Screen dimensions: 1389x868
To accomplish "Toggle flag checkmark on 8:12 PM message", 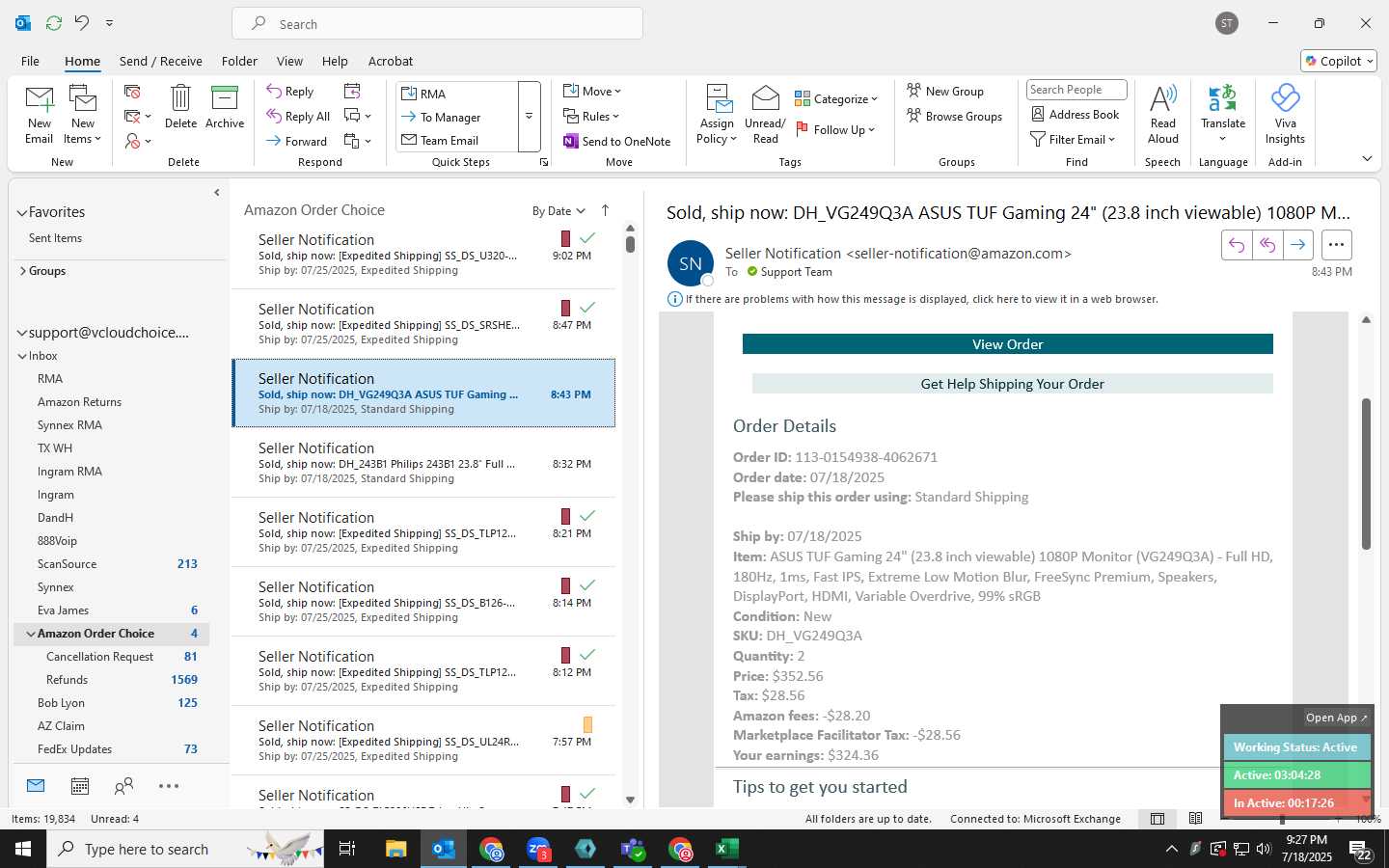I will (587, 654).
